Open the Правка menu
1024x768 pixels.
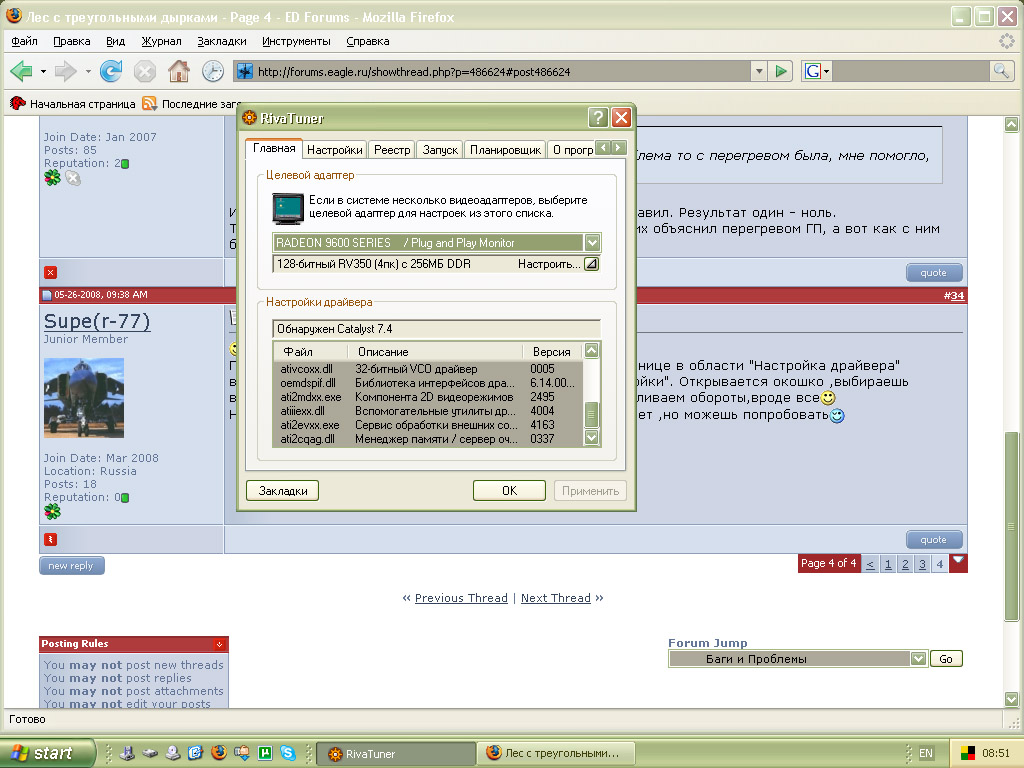(x=72, y=41)
